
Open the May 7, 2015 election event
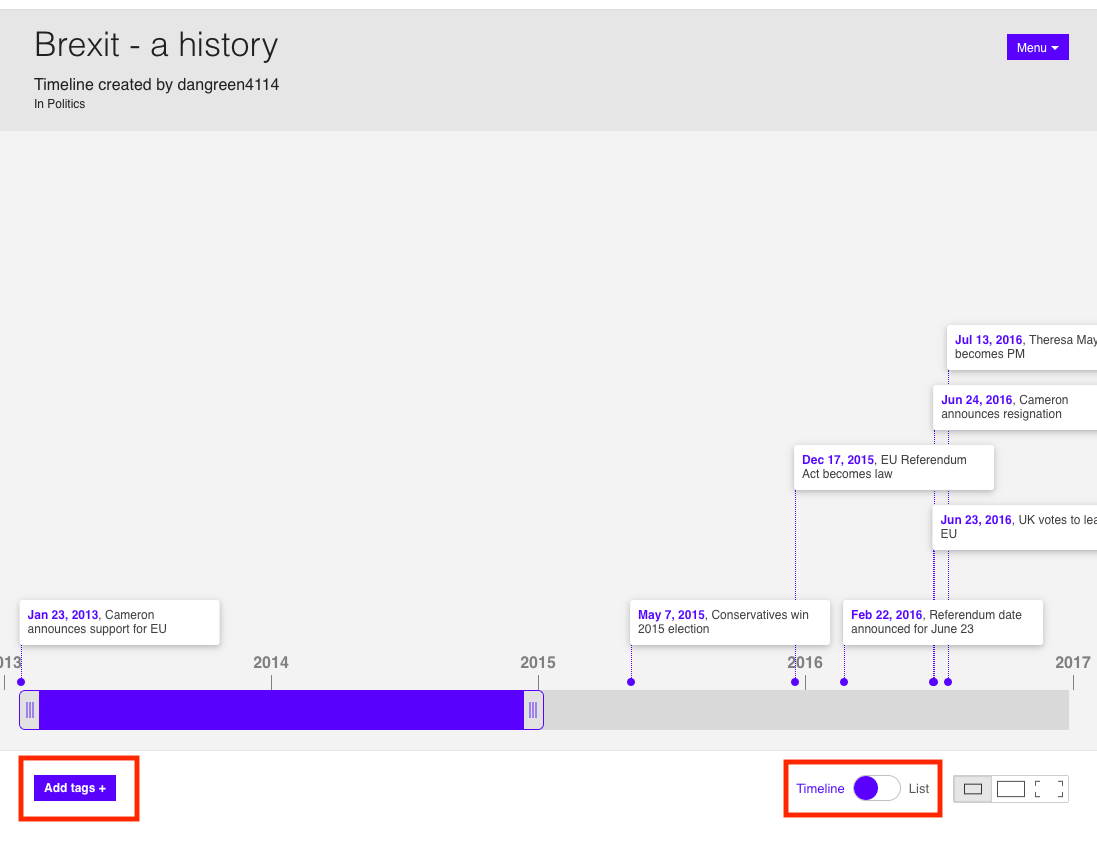click(x=730, y=622)
